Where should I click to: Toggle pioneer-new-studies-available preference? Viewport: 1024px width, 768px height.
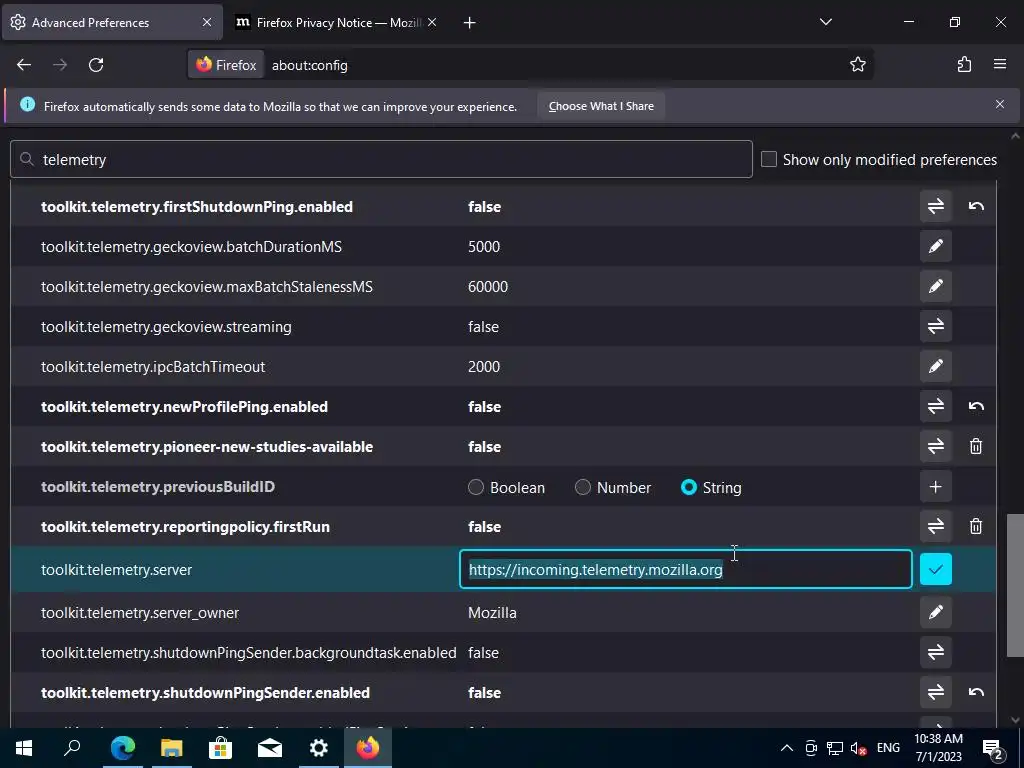pyautogui.click(x=935, y=446)
